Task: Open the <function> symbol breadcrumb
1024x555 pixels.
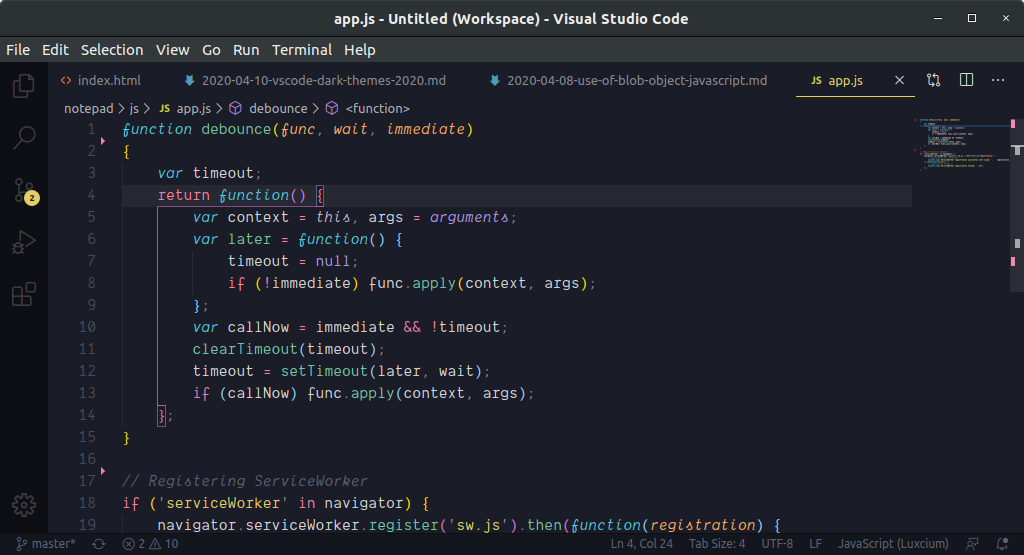Action: pos(368,108)
